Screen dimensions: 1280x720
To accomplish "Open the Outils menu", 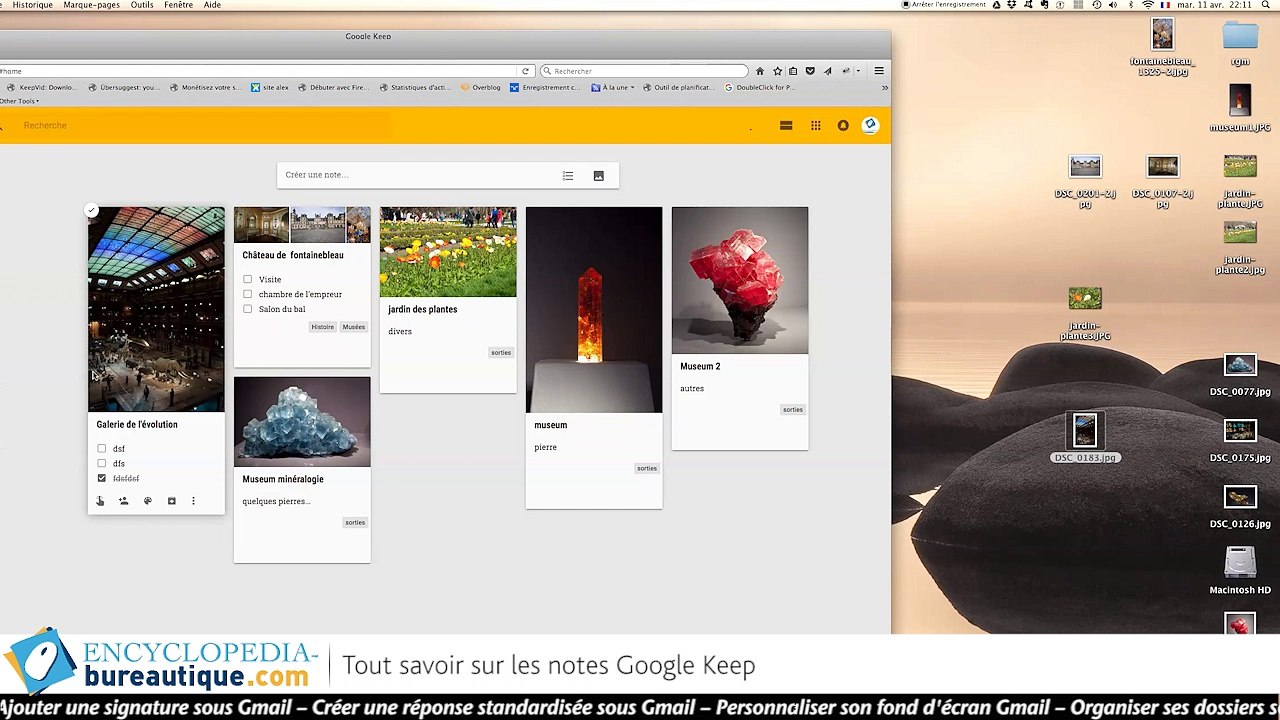I will pos(142,5).
